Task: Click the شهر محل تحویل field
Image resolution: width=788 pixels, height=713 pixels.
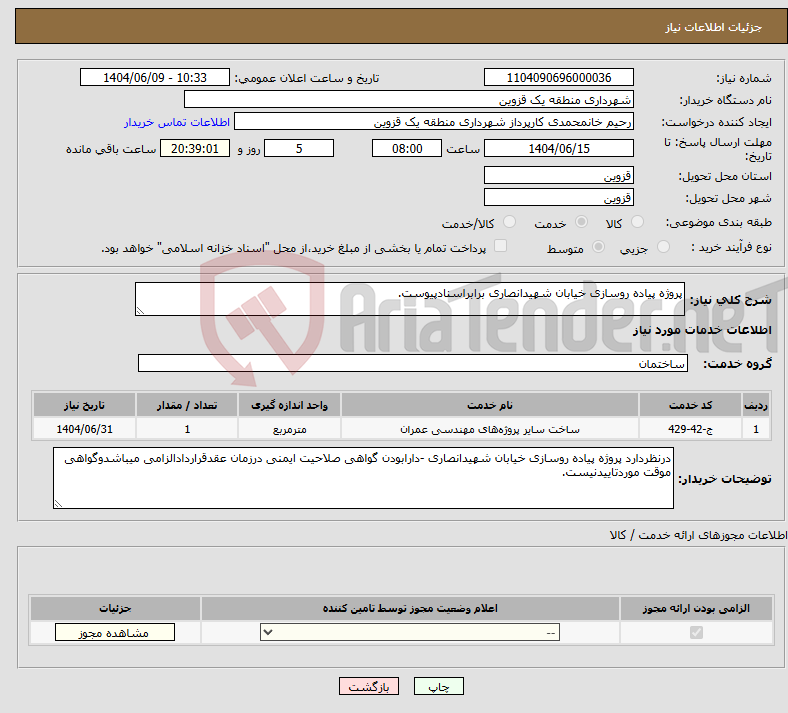Action: (x=559, y=197)
